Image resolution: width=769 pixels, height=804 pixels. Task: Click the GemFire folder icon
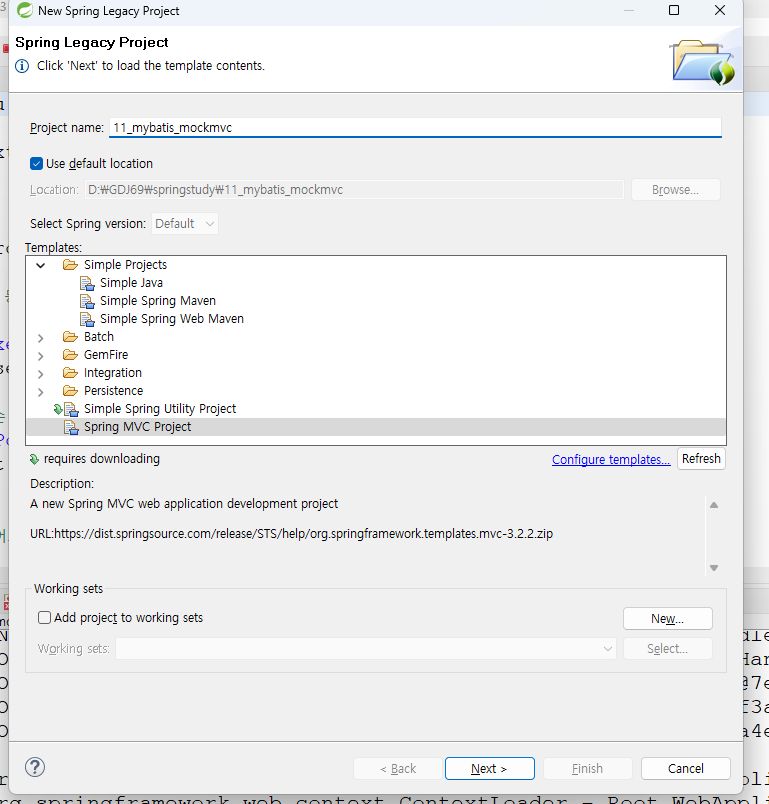pyautogui.click(x=70, y=355)
